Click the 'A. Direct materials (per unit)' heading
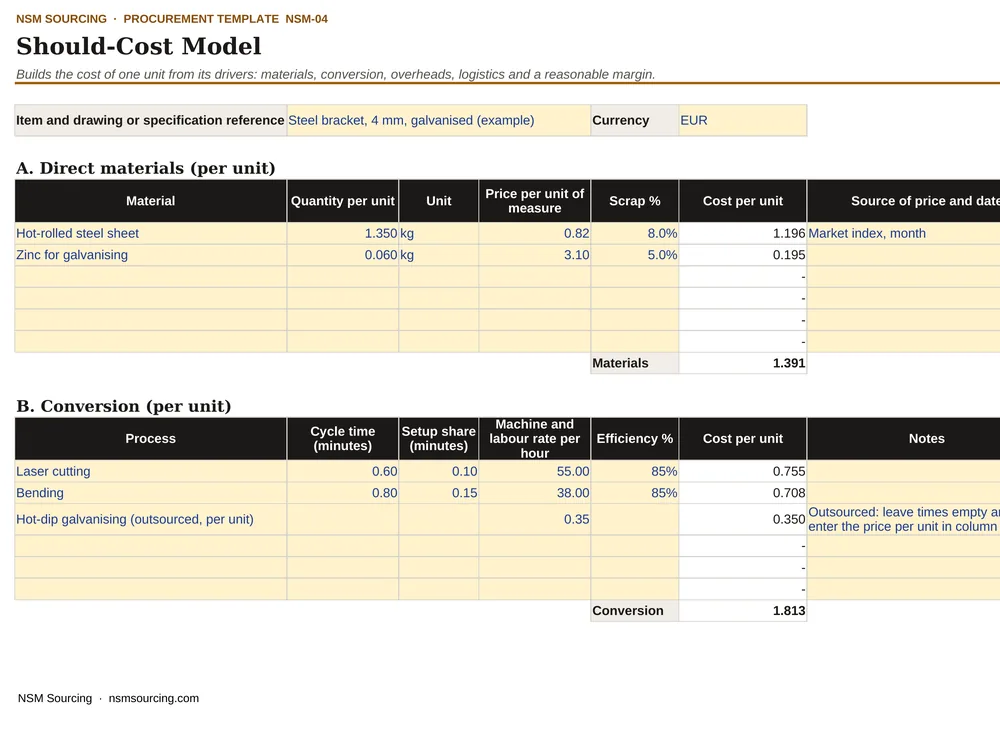 tap(145, 168)
